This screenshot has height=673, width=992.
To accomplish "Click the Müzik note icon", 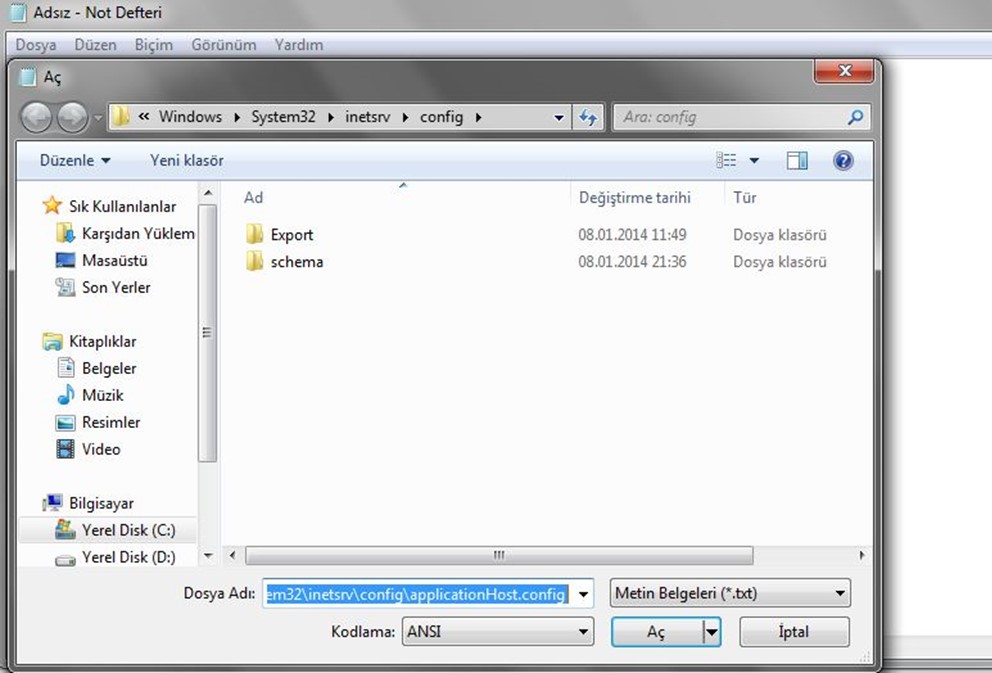I will [65, 395].
